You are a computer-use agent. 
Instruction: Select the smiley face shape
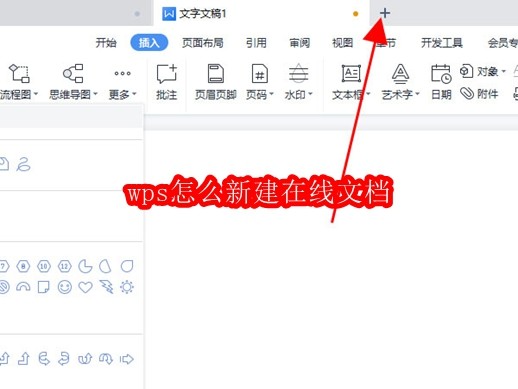tap(64, 287)
